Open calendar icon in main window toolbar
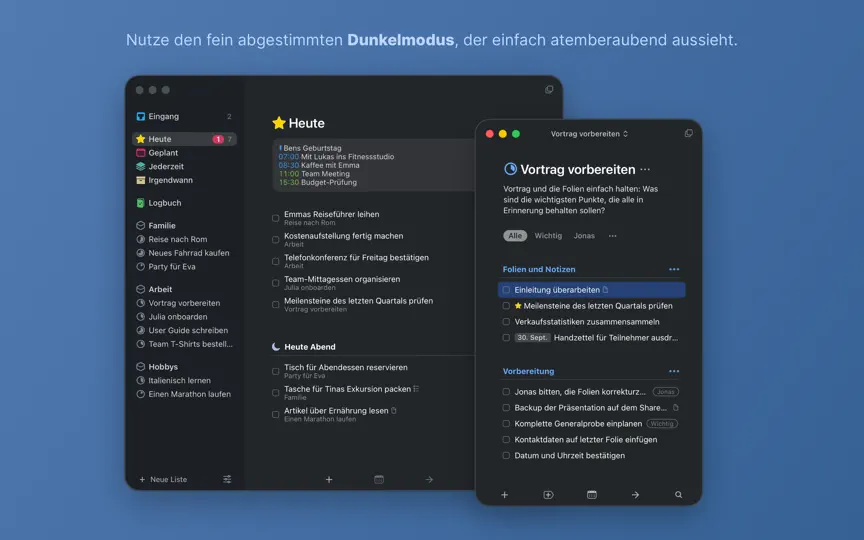Viewport: 864px width, 540px height. pos(379,479)
